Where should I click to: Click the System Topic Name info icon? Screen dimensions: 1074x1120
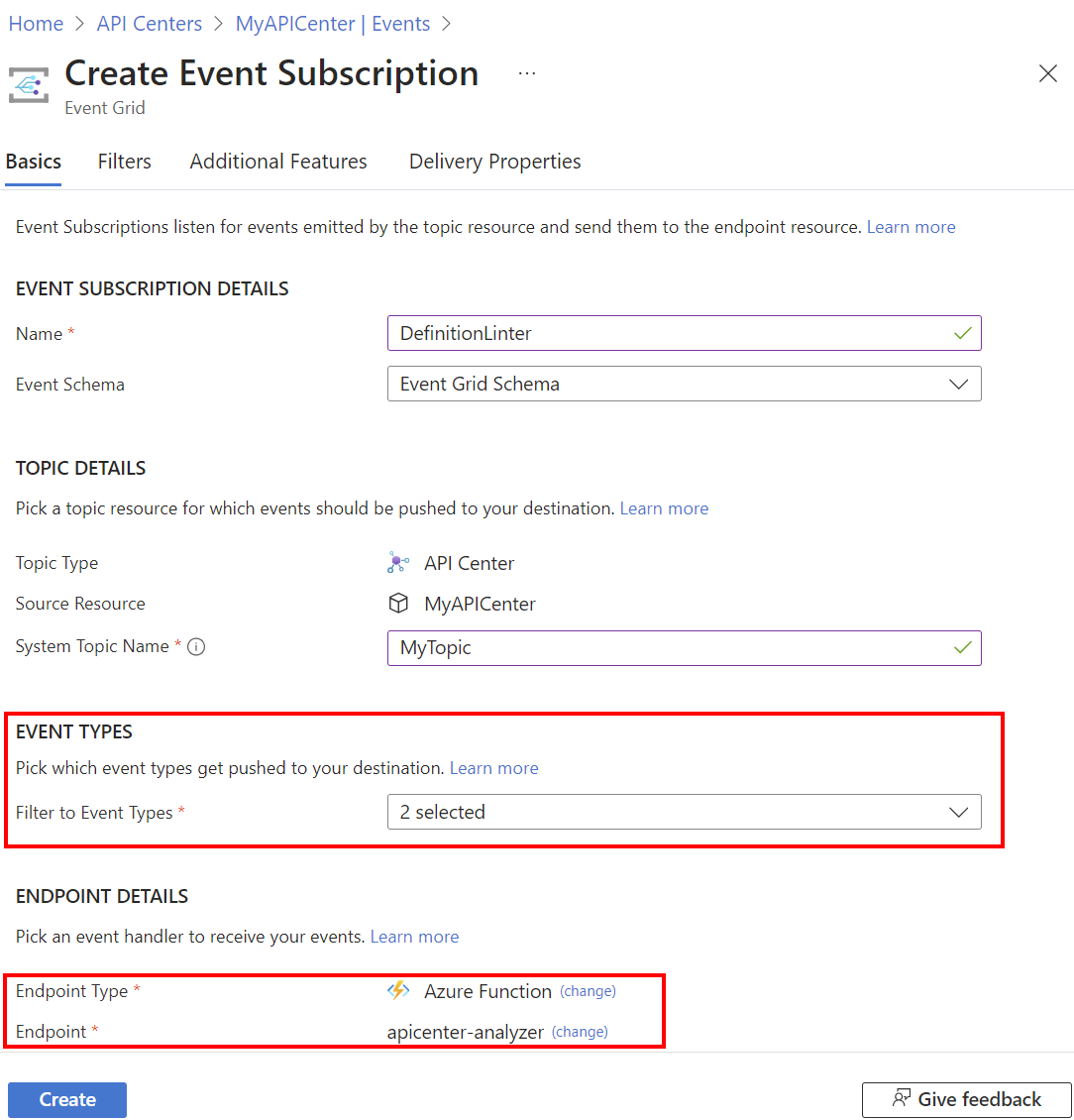pyautogui.click(x=196, y=647)
